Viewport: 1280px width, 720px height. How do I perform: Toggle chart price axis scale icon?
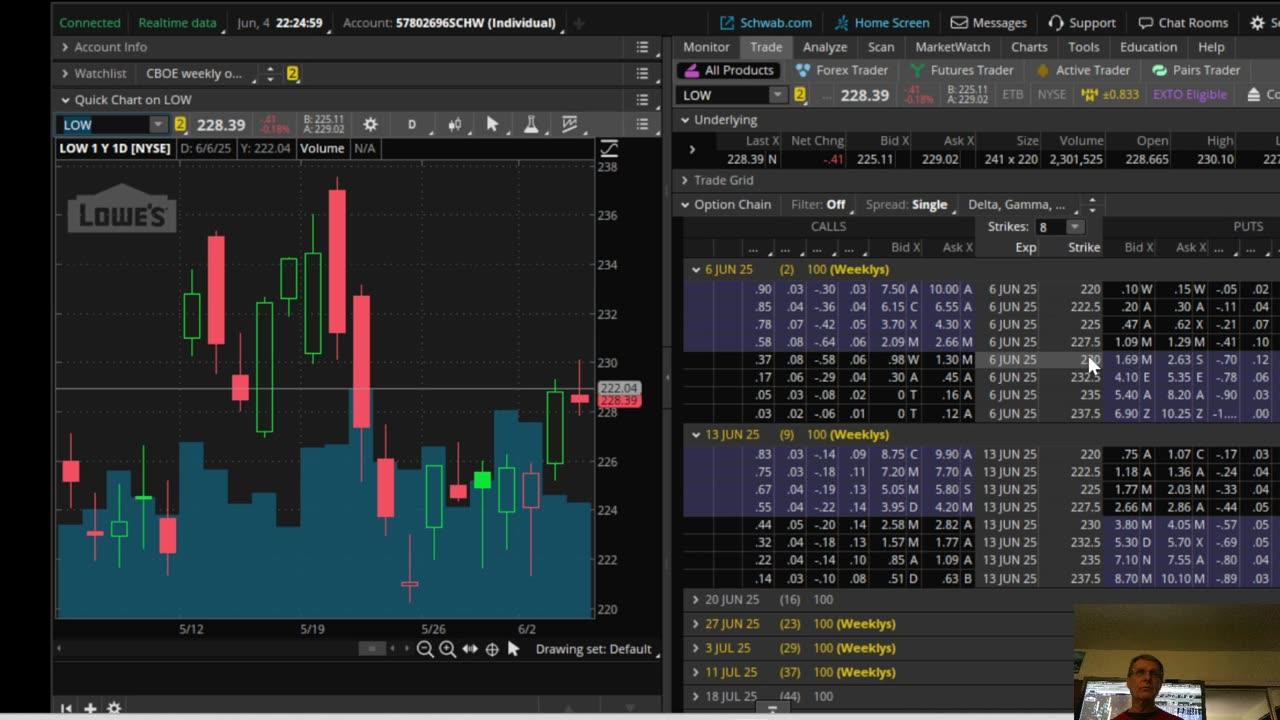[609, 149]
